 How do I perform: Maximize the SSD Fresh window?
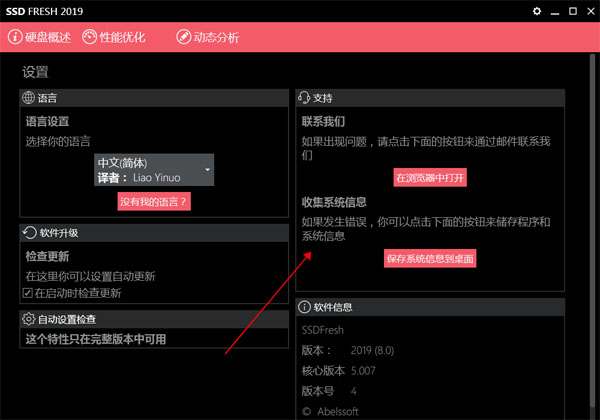tap(573, 11)
